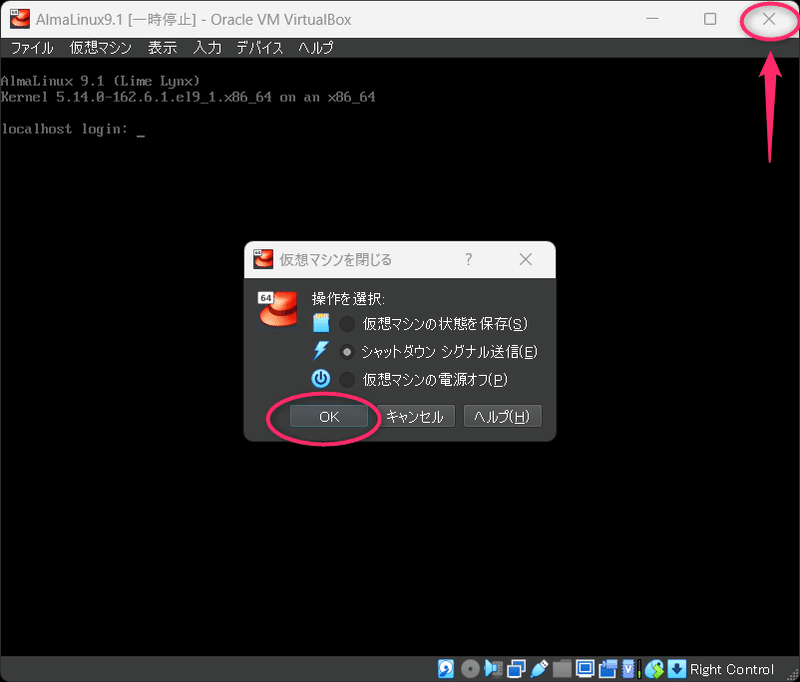Click the キャンセル button
The width and height of the screenshot is (800, 682).
(415, 417)
